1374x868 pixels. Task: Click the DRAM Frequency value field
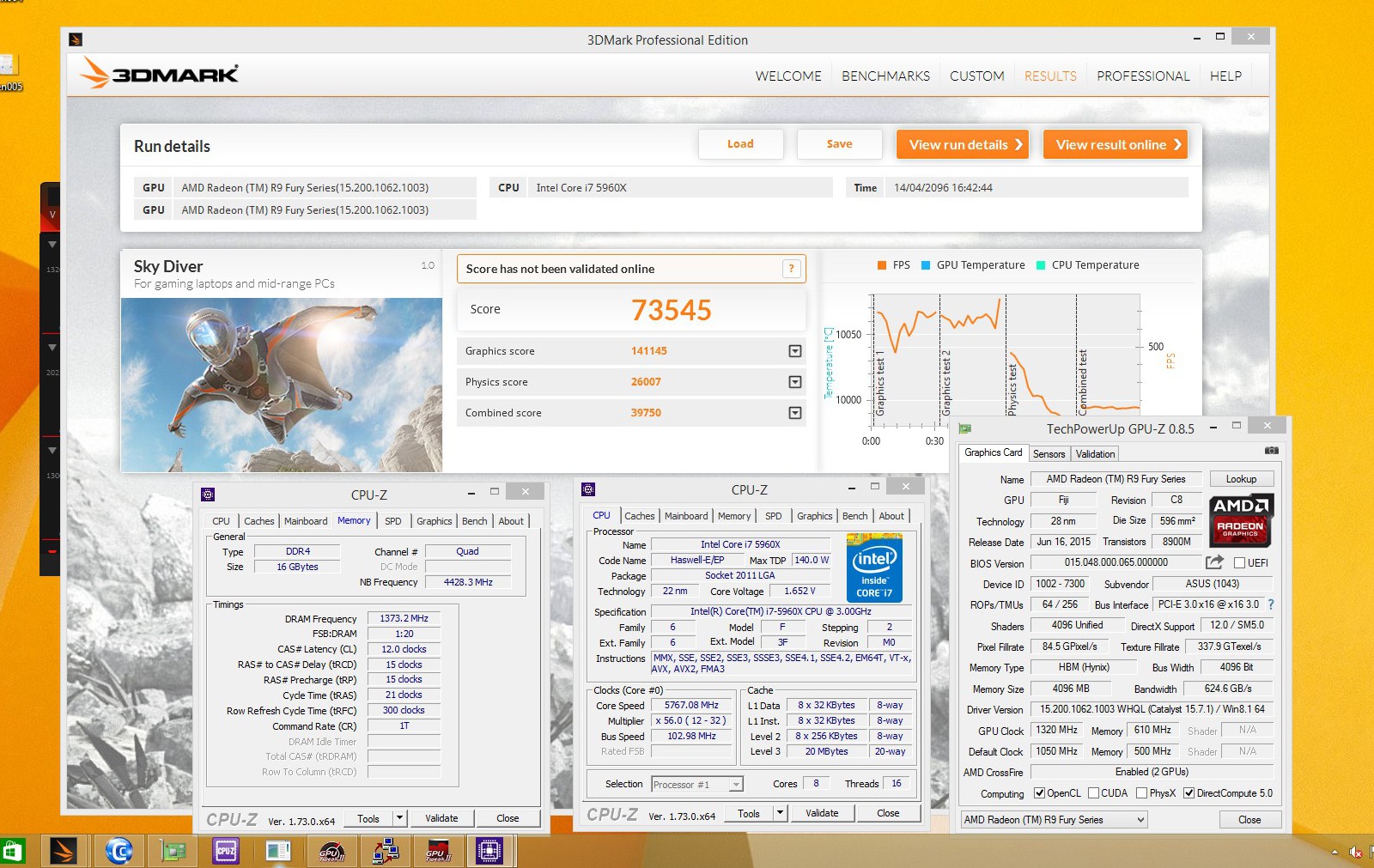click(x=404, y=618)
